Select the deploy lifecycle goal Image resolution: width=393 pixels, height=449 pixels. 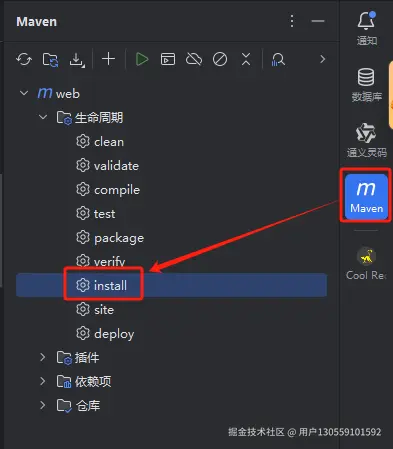(x=171, y=334)
